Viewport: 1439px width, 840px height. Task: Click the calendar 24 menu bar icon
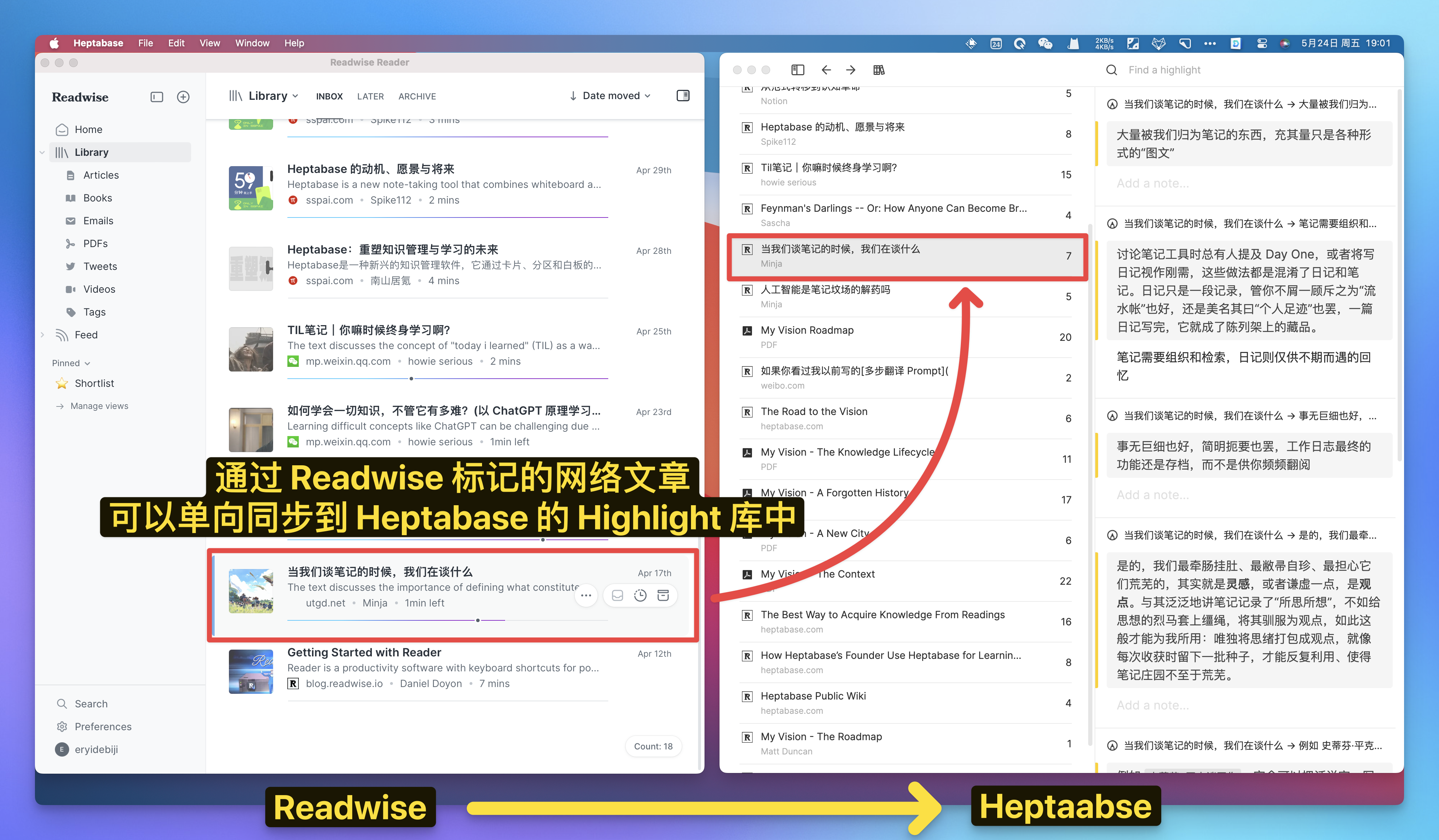(996, 43)
